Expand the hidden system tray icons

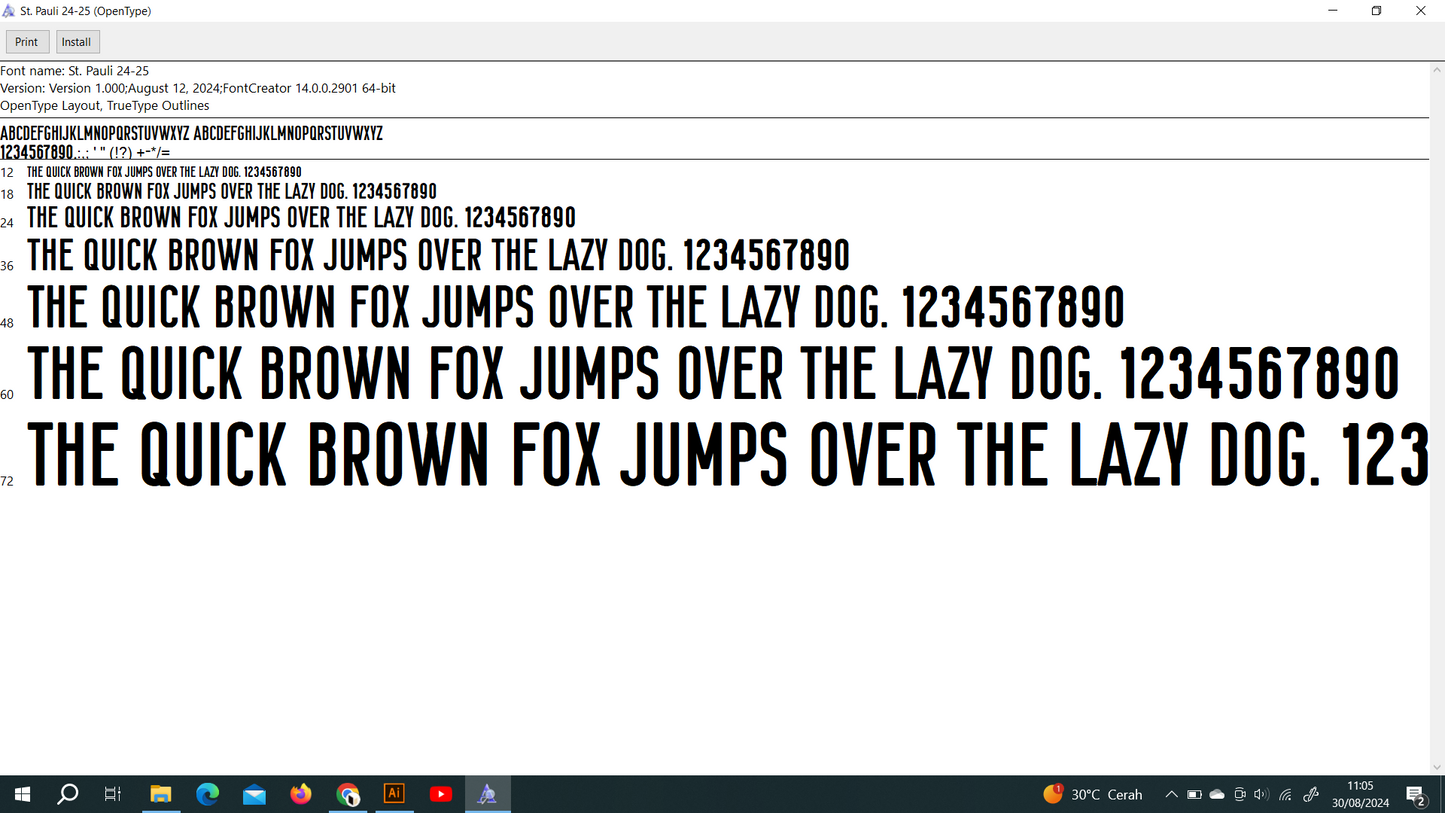point(1171,794)
